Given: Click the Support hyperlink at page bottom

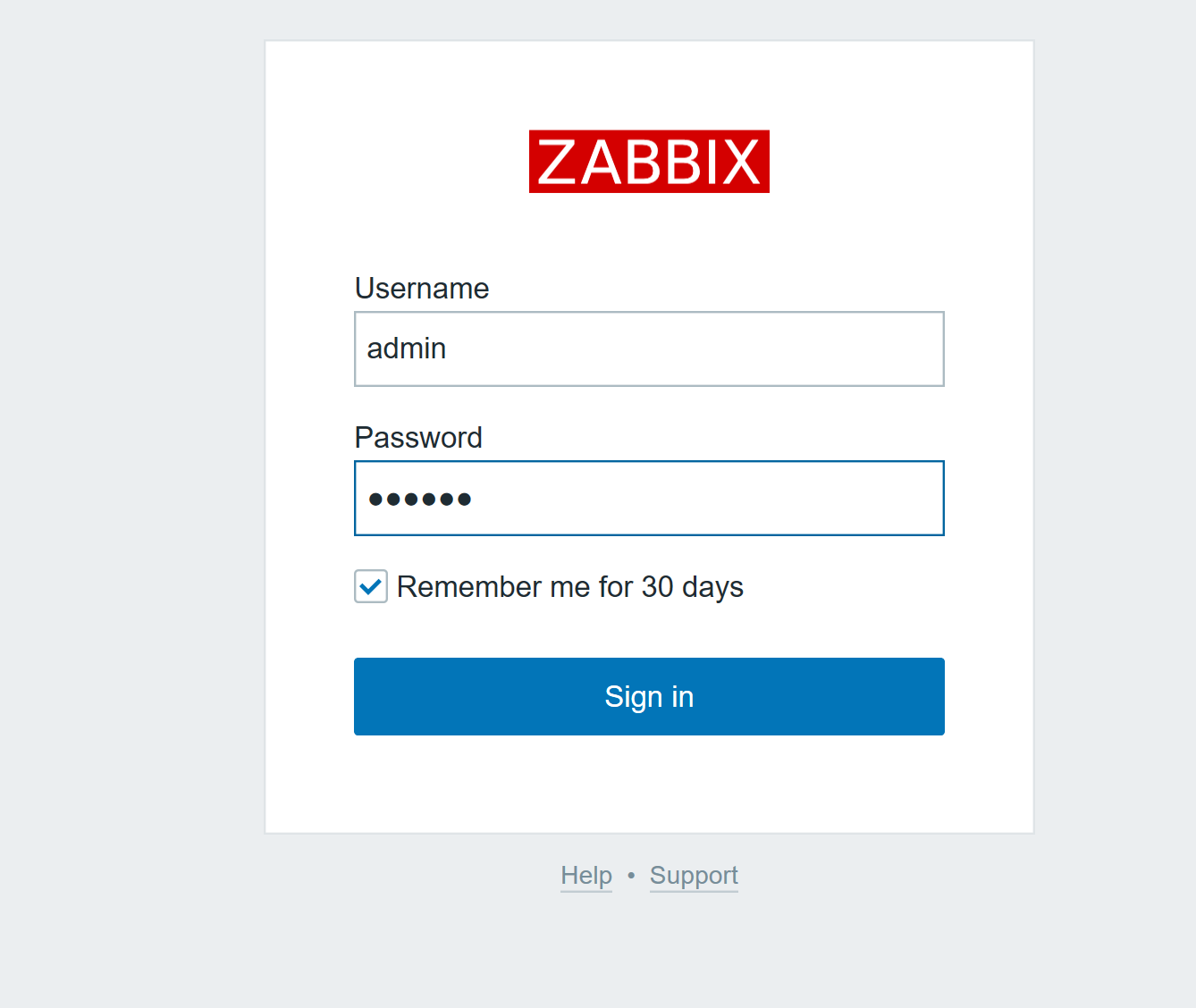Looking at the screenshot, I should point(694,876).
